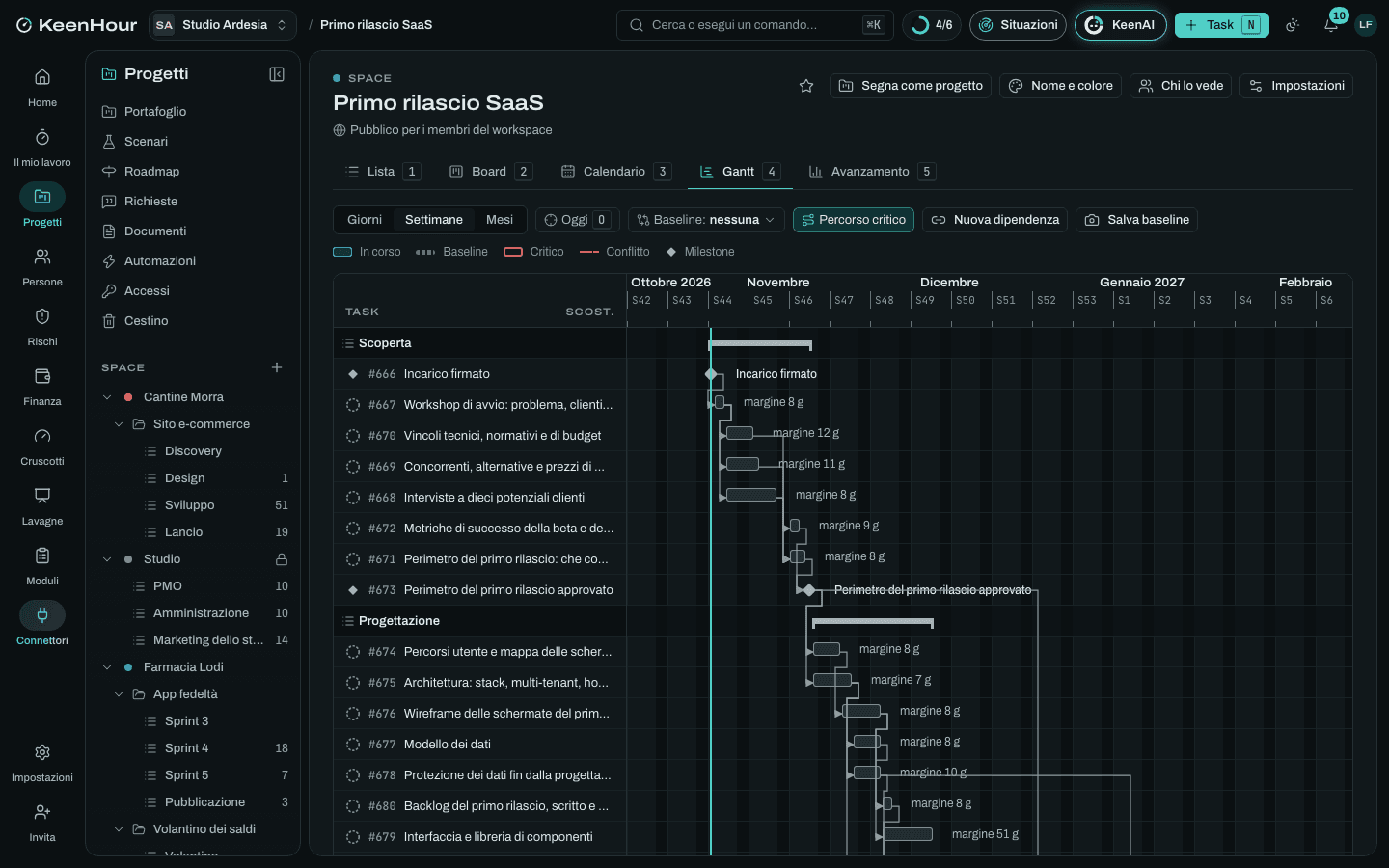Open Connettori plug icon
The image size is (1389, 868).
point(42,615)
